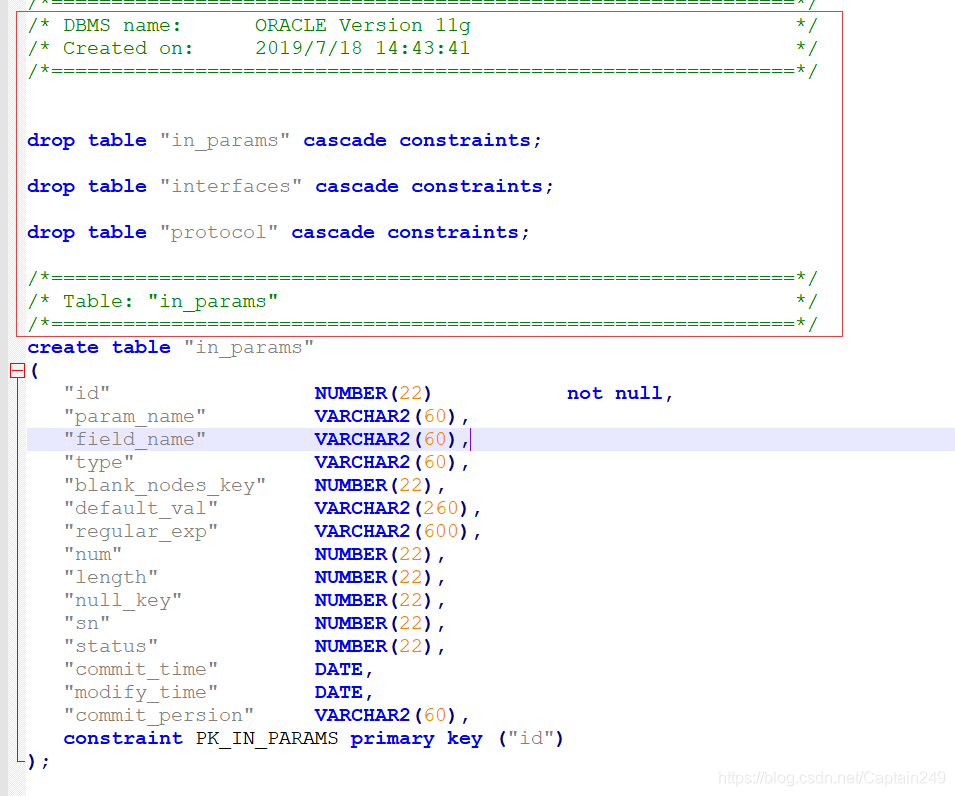Click the create table "in_params" line
The width and height of the screenshot is (955, 796).
tap(171, 348)
